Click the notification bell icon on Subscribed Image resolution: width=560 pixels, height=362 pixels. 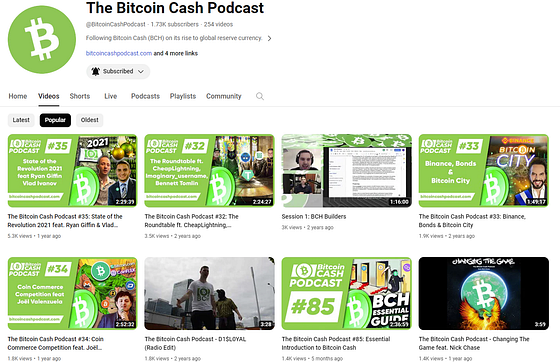[x=95, y=71]
